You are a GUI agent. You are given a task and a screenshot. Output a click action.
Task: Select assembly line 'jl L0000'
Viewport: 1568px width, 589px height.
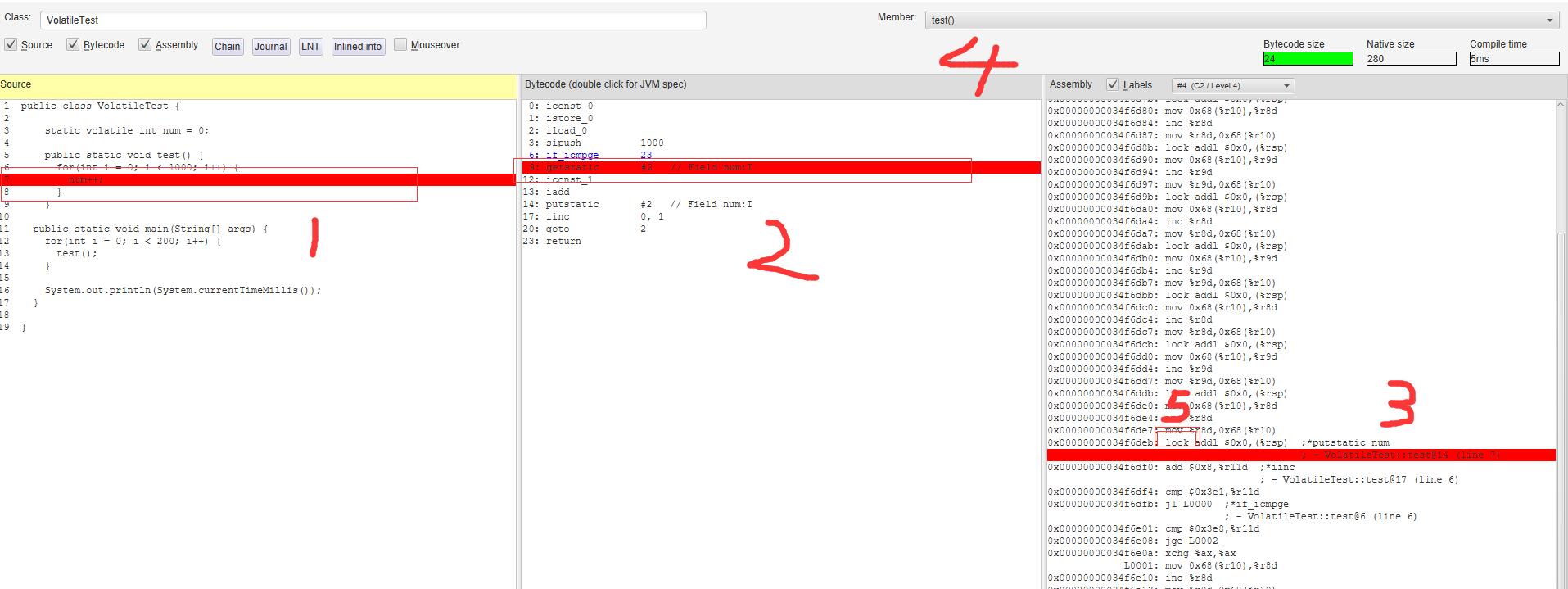1168,504
